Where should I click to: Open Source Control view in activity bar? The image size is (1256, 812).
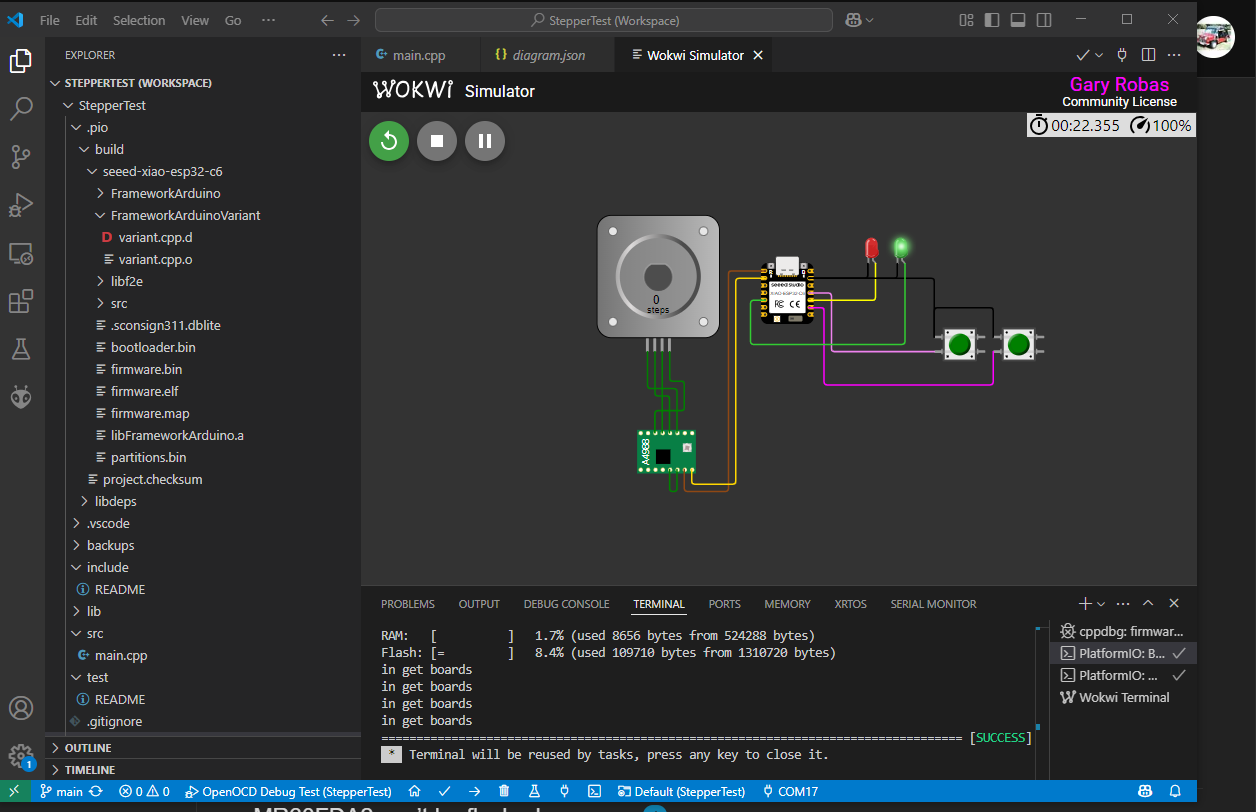pos(21,157)
